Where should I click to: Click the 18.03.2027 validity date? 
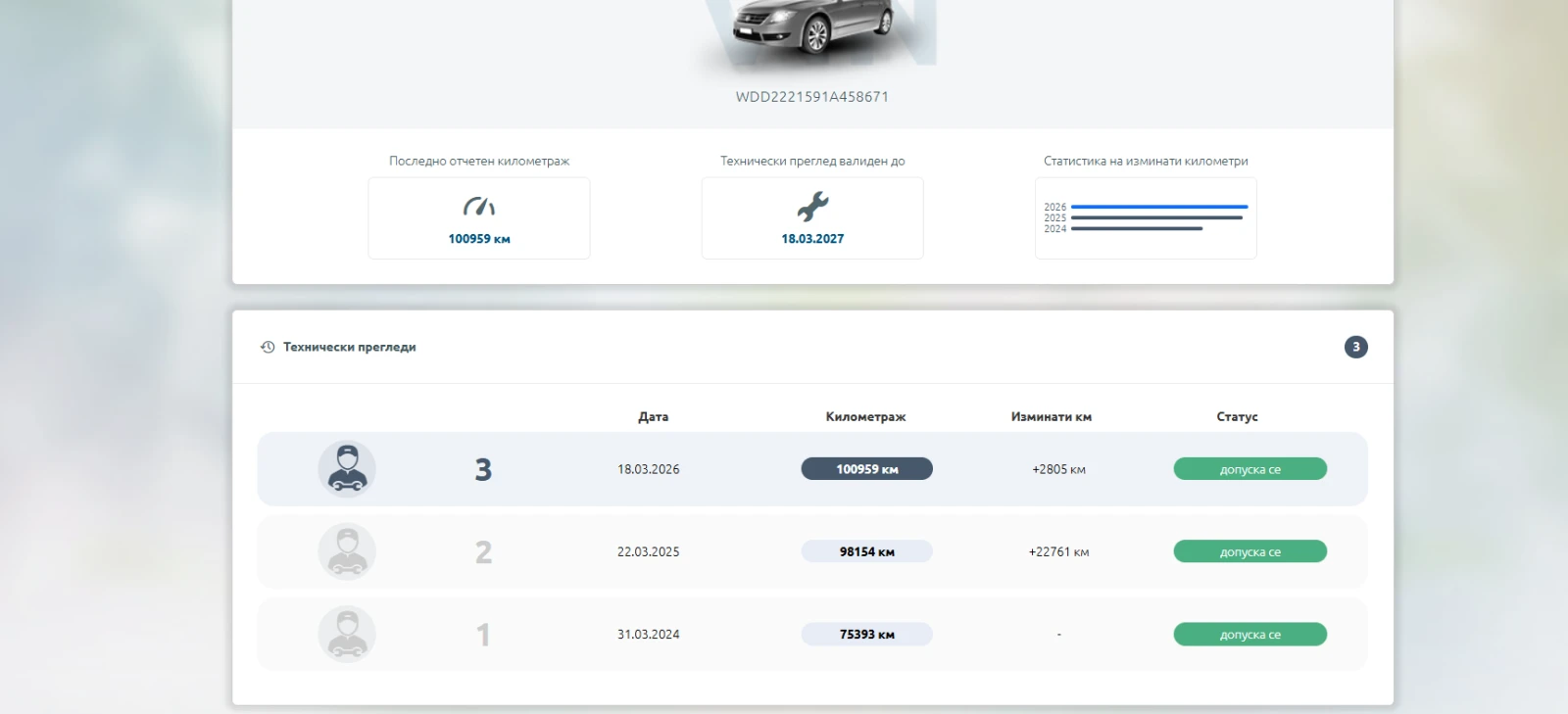point(812,238)
